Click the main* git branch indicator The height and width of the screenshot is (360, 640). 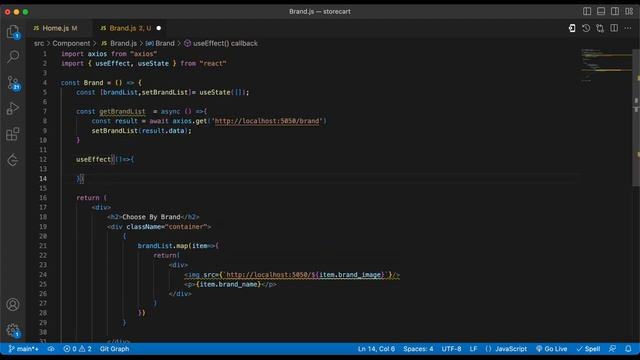pos(23,349)
